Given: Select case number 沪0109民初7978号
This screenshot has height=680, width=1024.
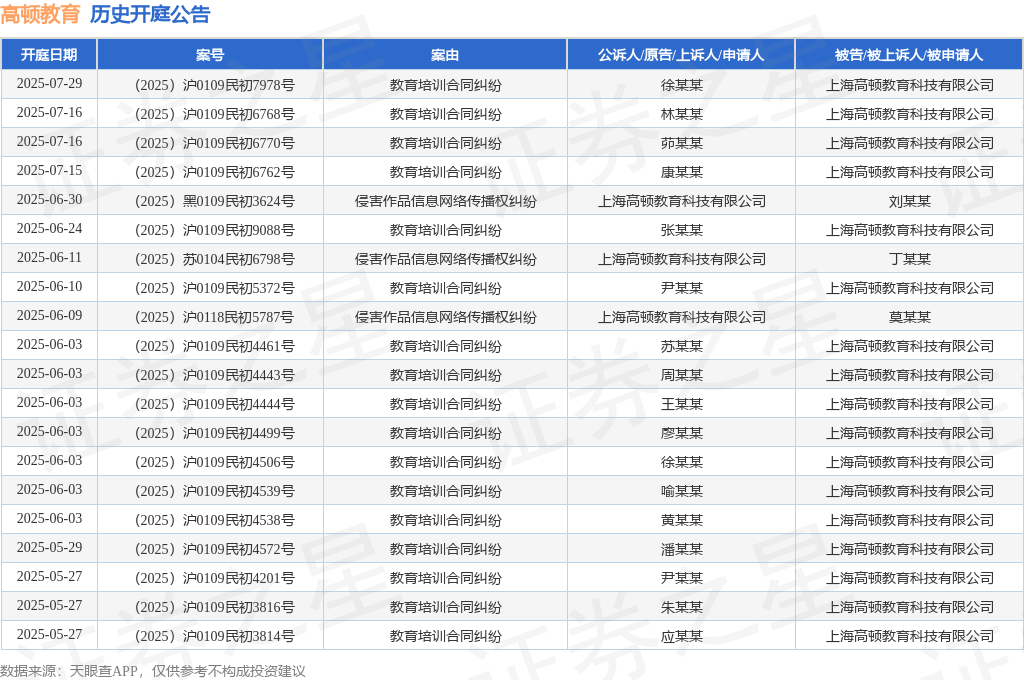Looking at the screenshot, I should 215,85.
